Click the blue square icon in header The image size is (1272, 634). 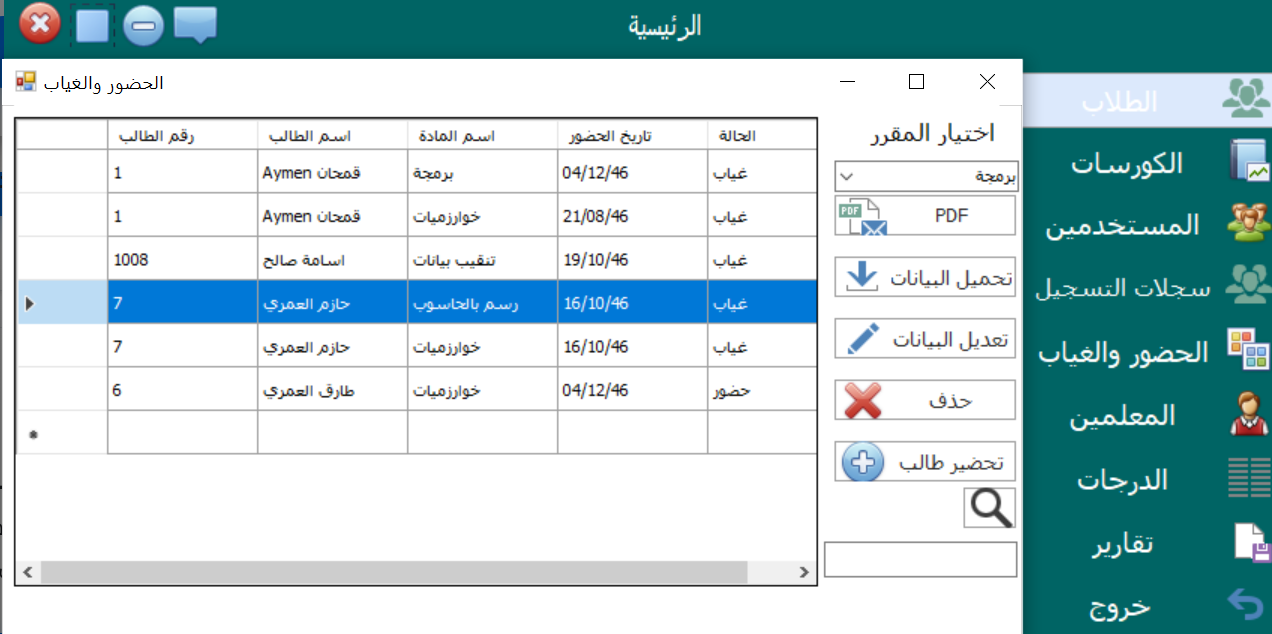click(92, 25)
